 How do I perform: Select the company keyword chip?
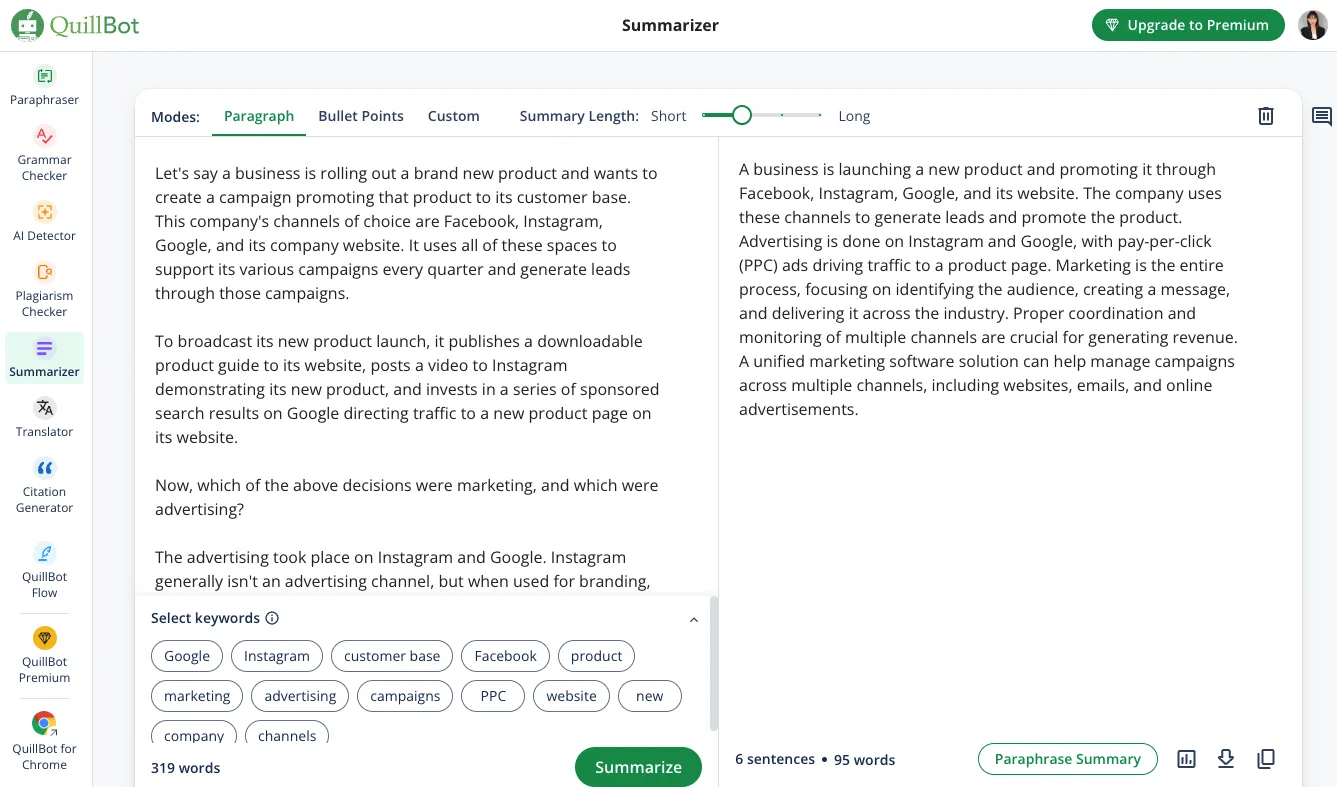click(194, 734)
